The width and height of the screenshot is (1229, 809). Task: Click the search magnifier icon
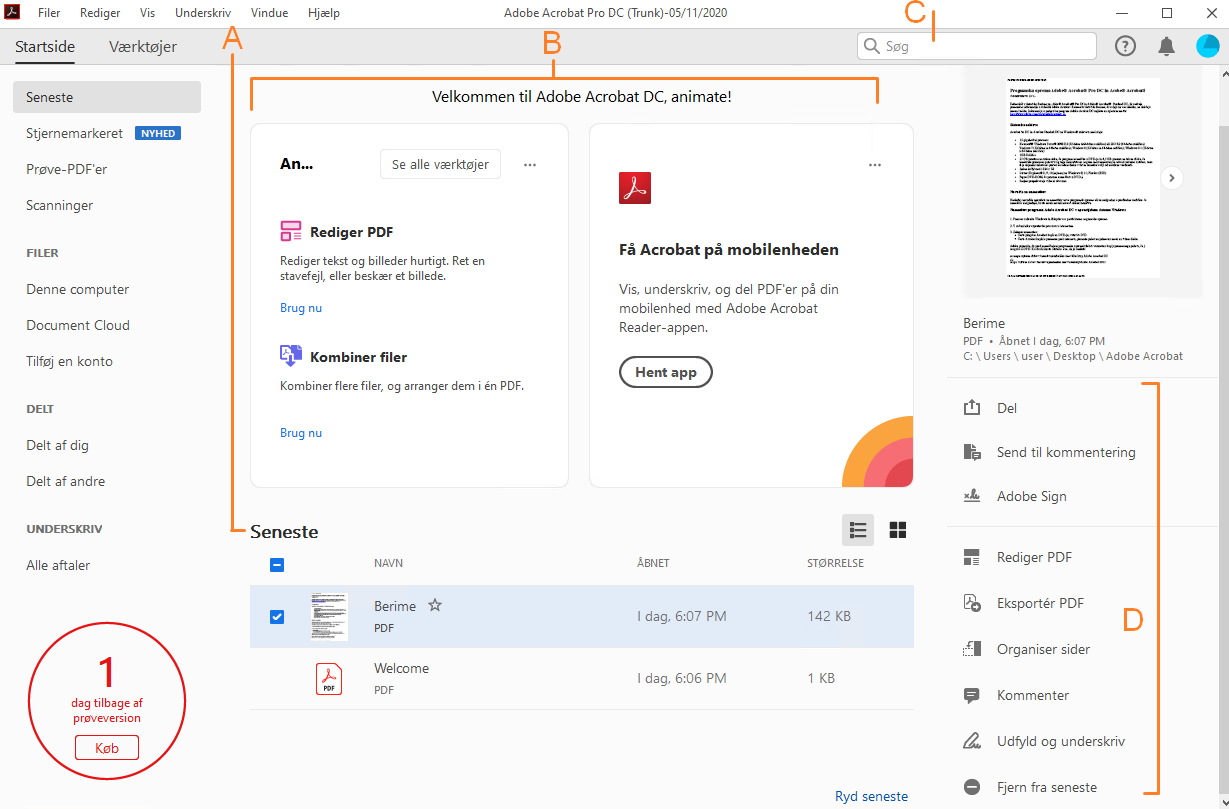click(871, 46)
